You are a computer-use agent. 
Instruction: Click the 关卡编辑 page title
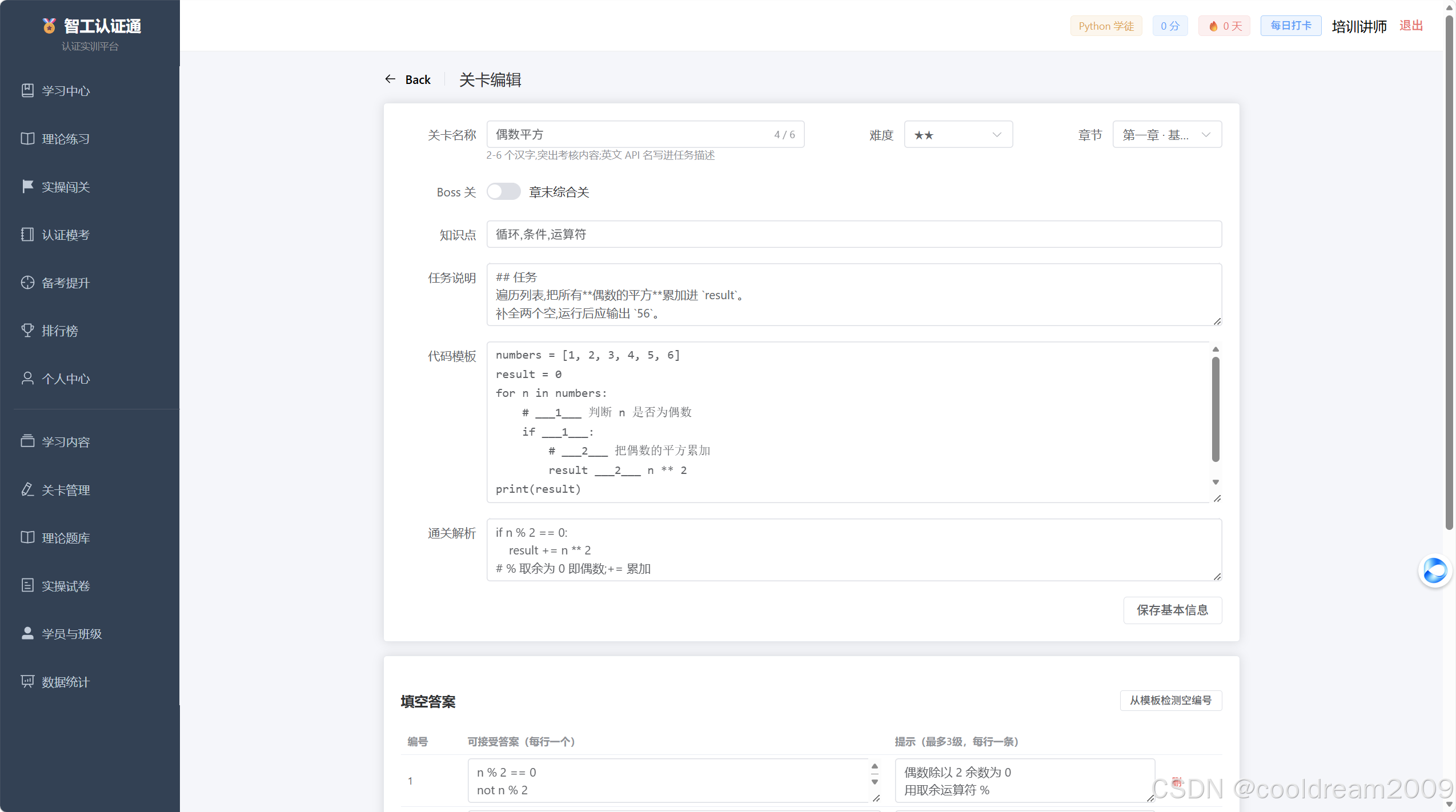(490, 79)
